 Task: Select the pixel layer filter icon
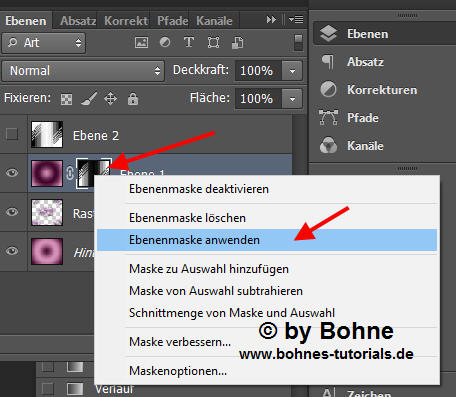[x=141, y=43]
